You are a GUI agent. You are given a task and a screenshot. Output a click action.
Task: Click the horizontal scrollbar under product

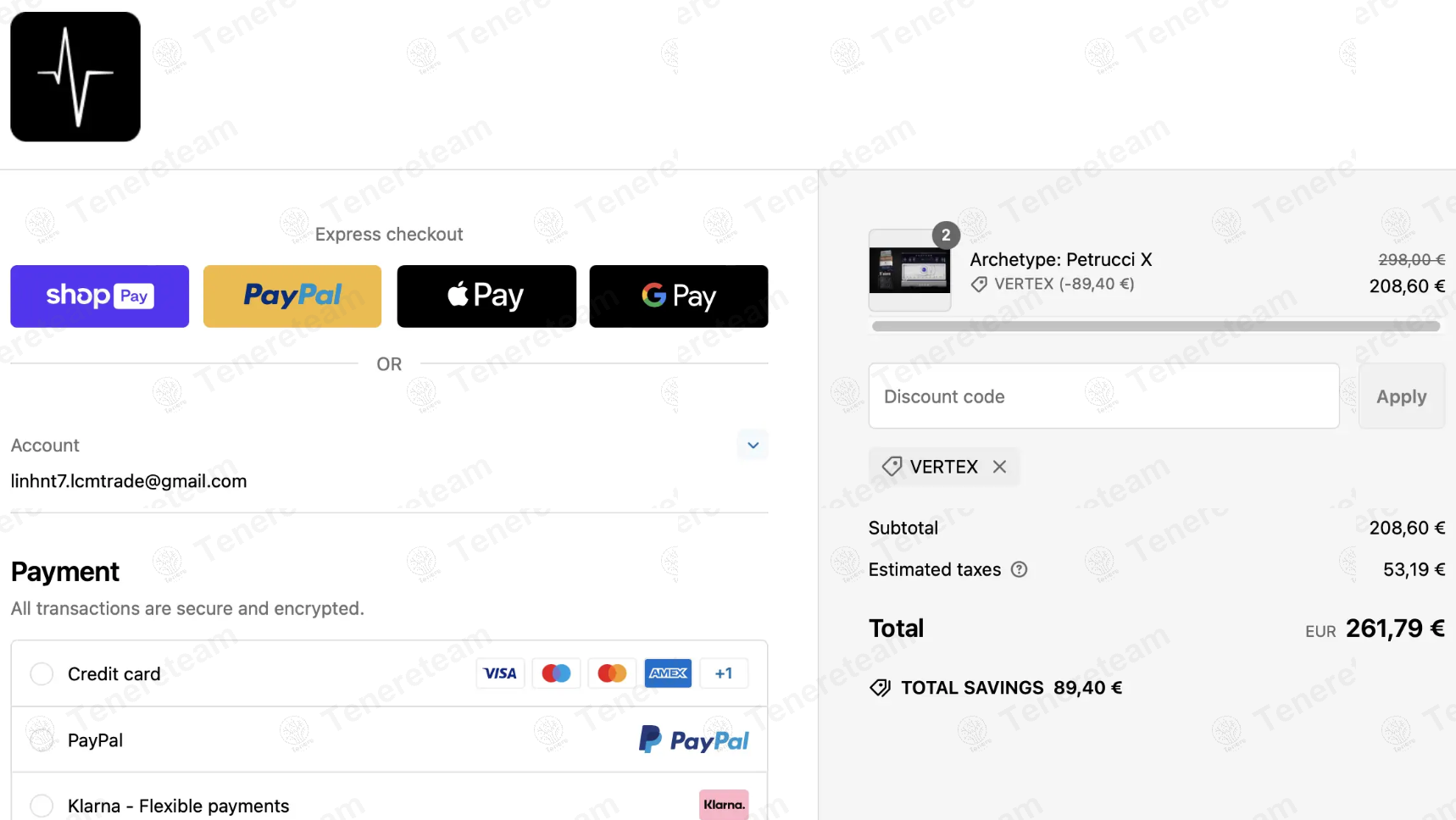click(1156, 326)
